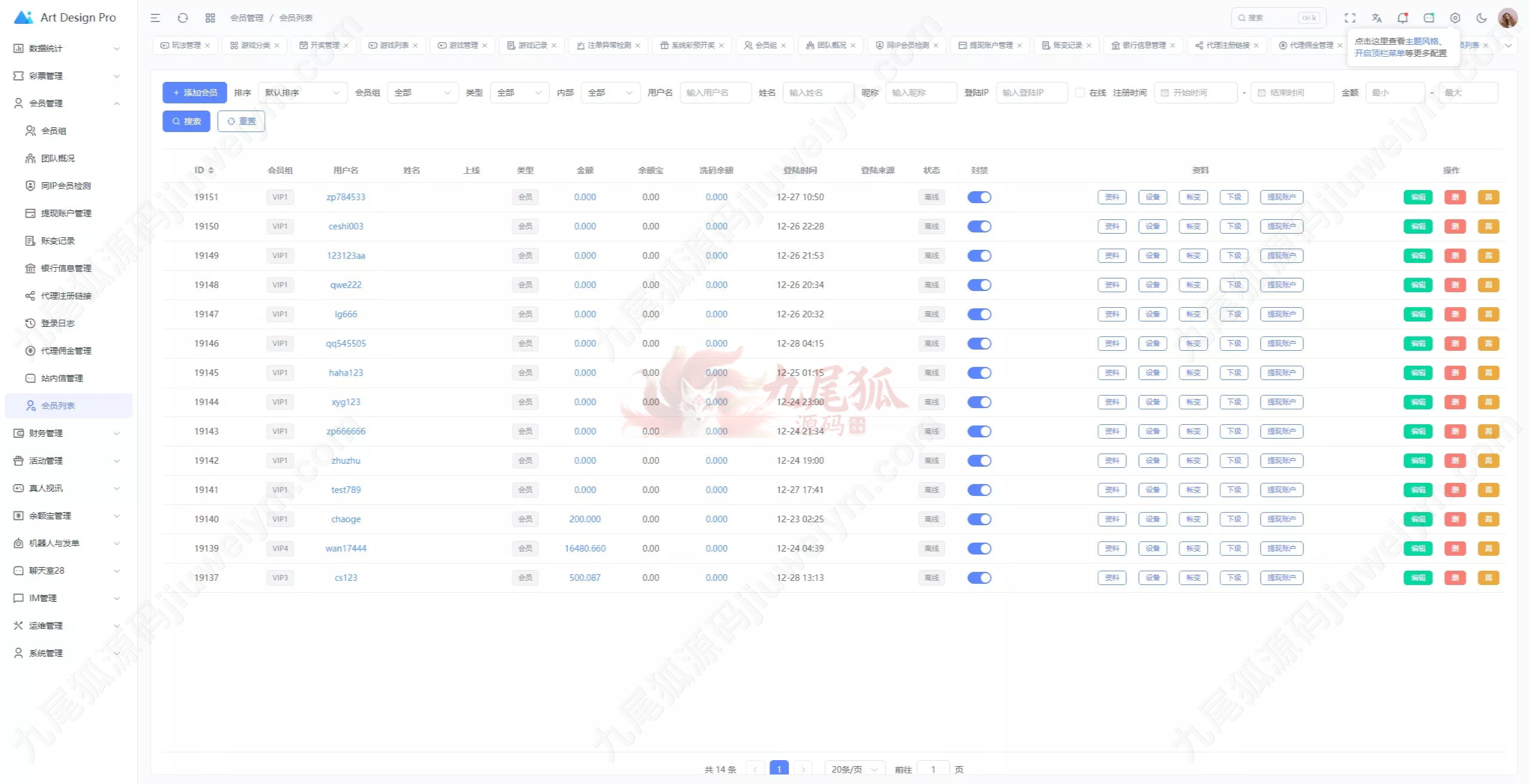Open username link wan17444
This screenshot has width=1530, height=784.
click(x=345, y=549)
